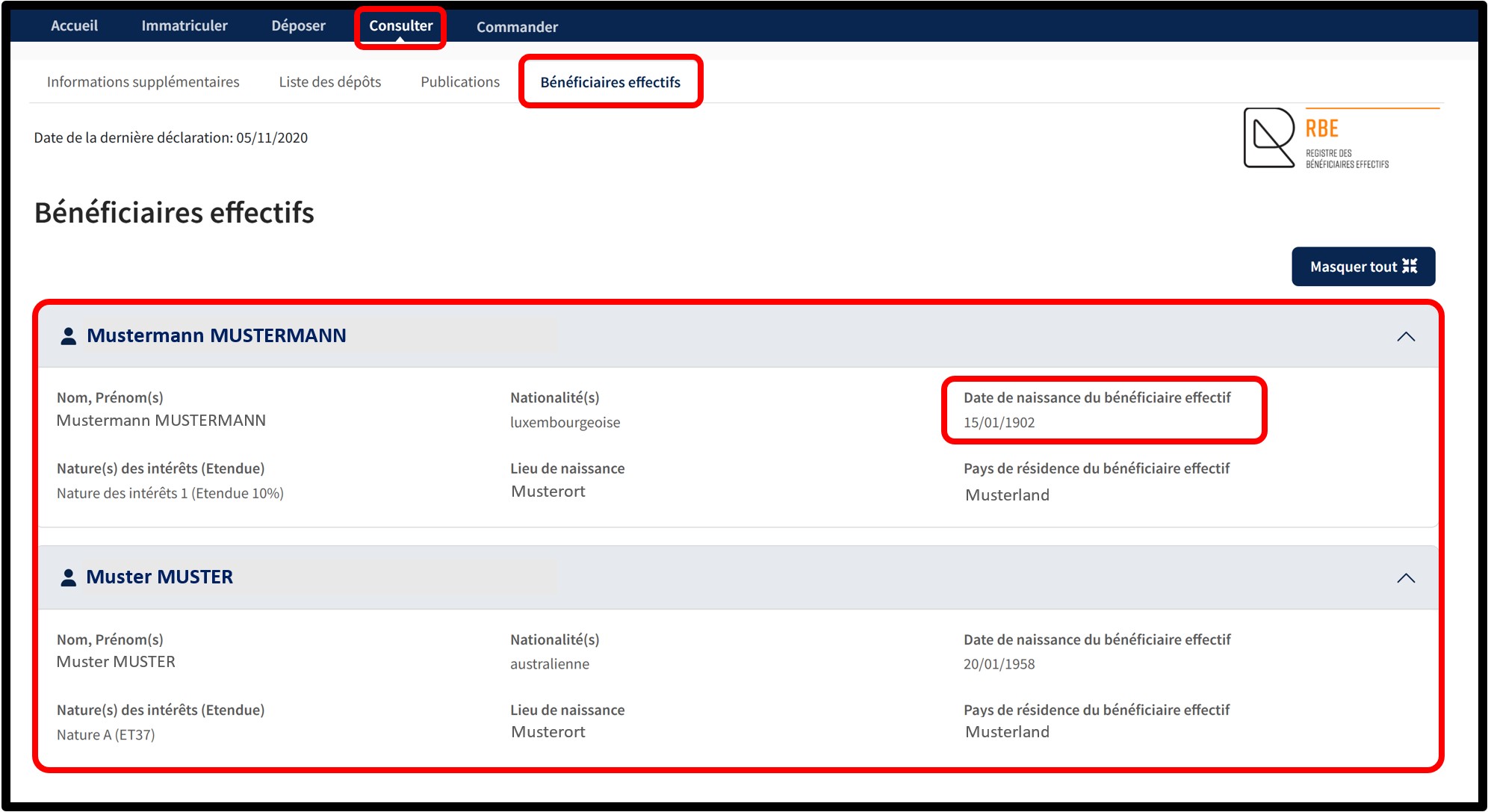Click person icon beside Mustermann MUSTERMANN
Image resolution: width=1488 pixels, height=812 pixels.
pyautogui.click(x=68, y=336)
